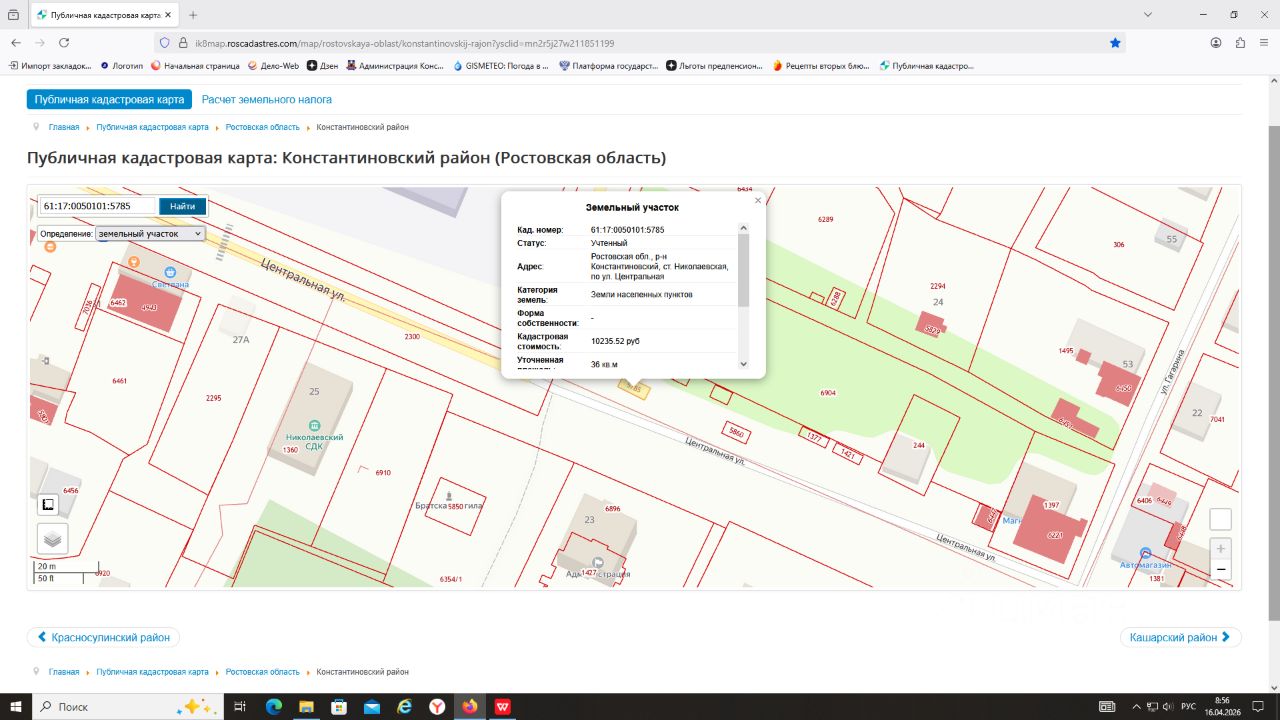
Task: Open the GISMETEO weather bookmark
Action: 501,66
